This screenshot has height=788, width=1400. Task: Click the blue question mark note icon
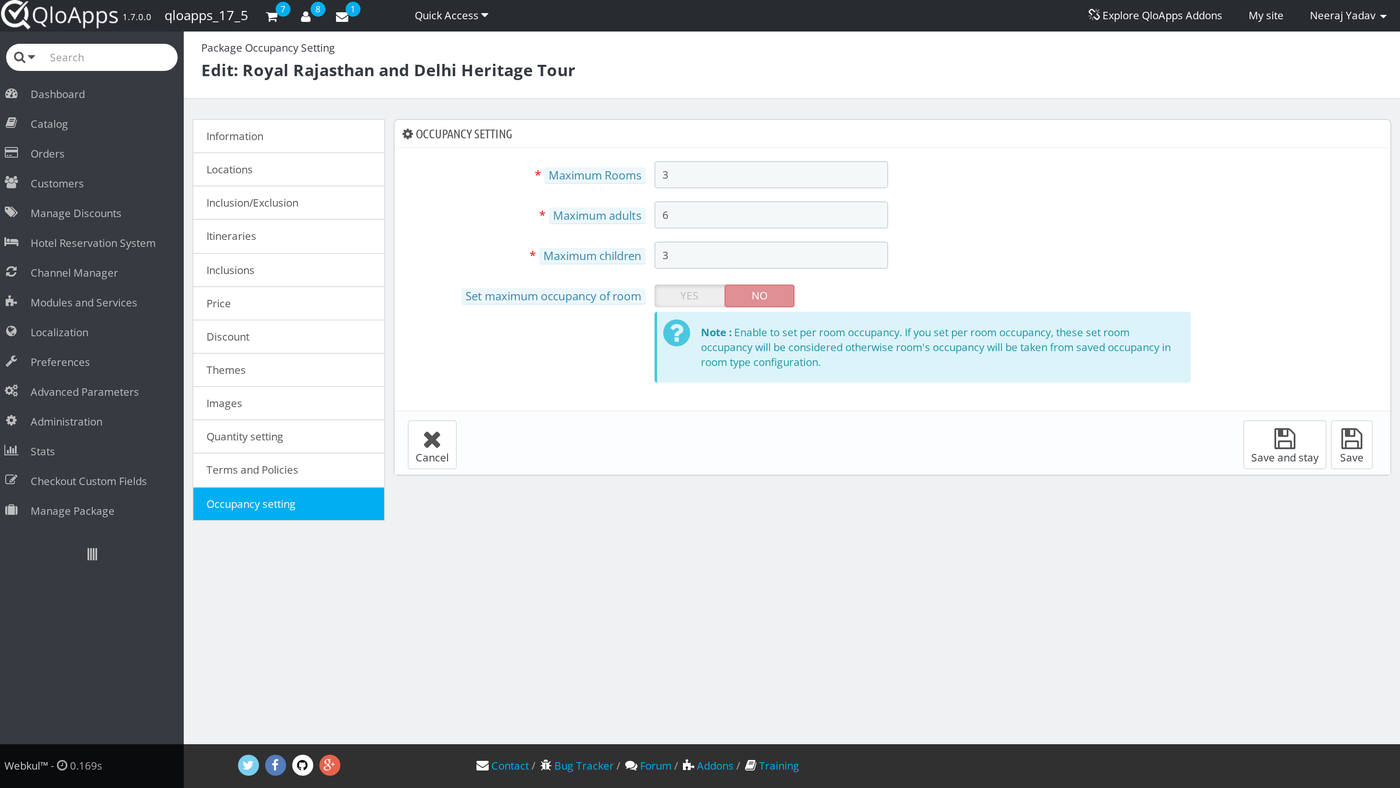coord(677,333)
